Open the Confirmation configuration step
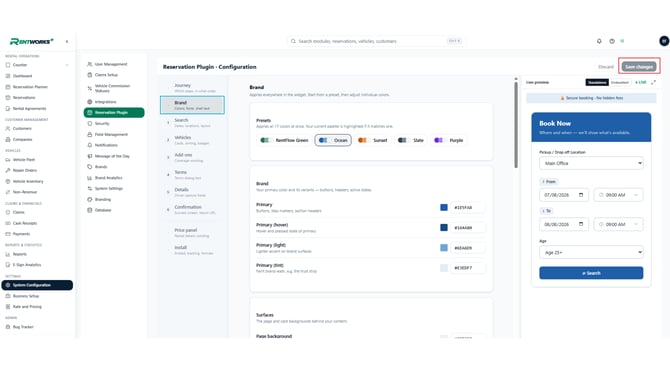Screen dimensions: 670x376 point(192,209)
